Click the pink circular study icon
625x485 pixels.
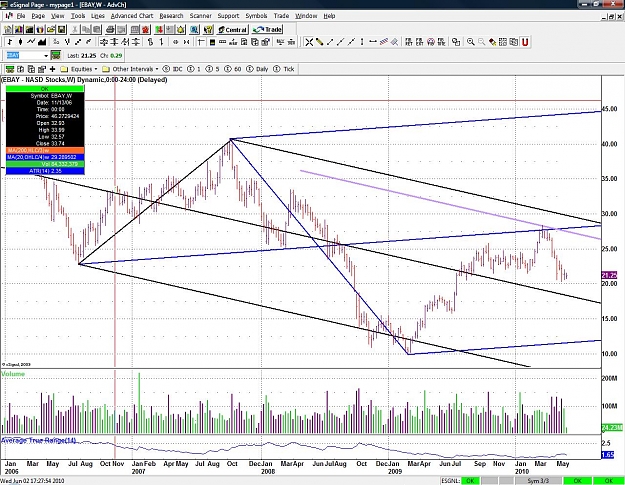(430, 42)
